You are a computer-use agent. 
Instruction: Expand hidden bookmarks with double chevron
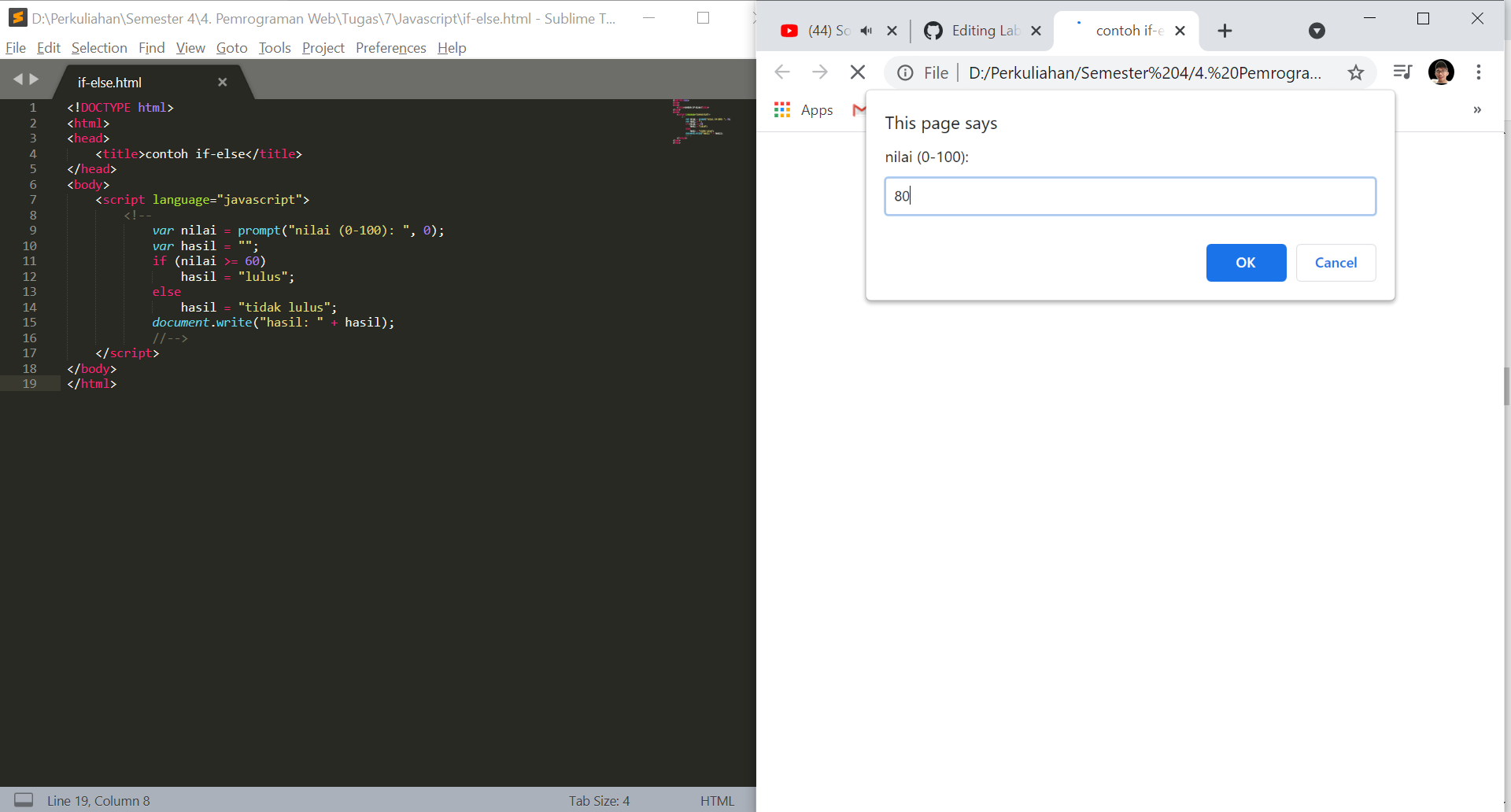(1477, 110)
